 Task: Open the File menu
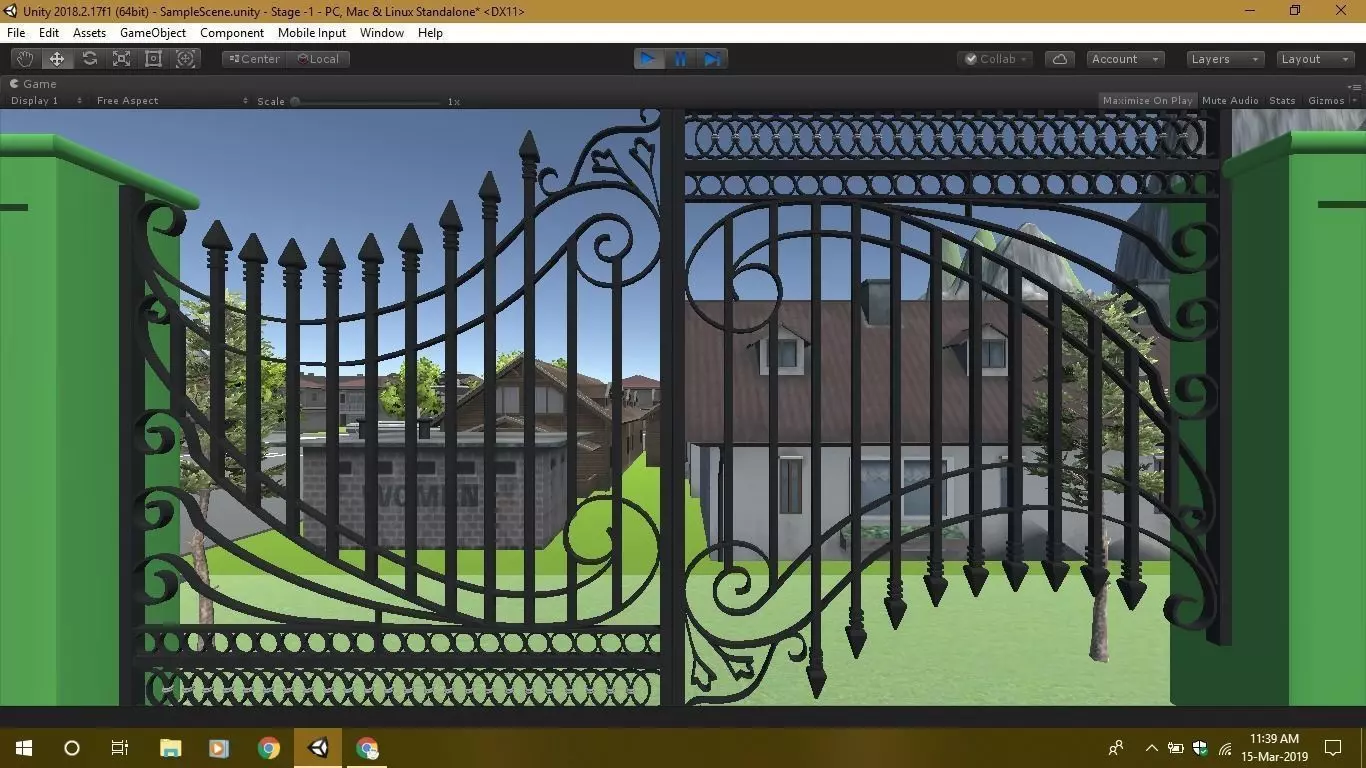16,33
